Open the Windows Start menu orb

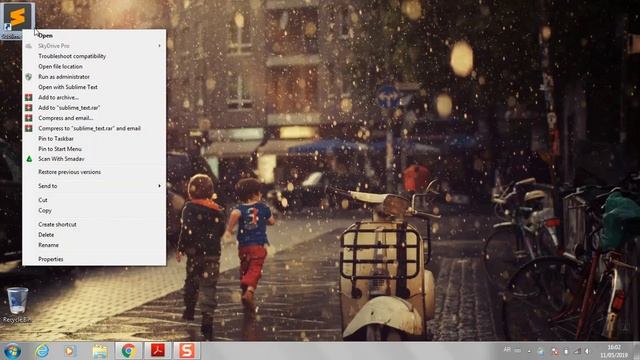[12, 351]
